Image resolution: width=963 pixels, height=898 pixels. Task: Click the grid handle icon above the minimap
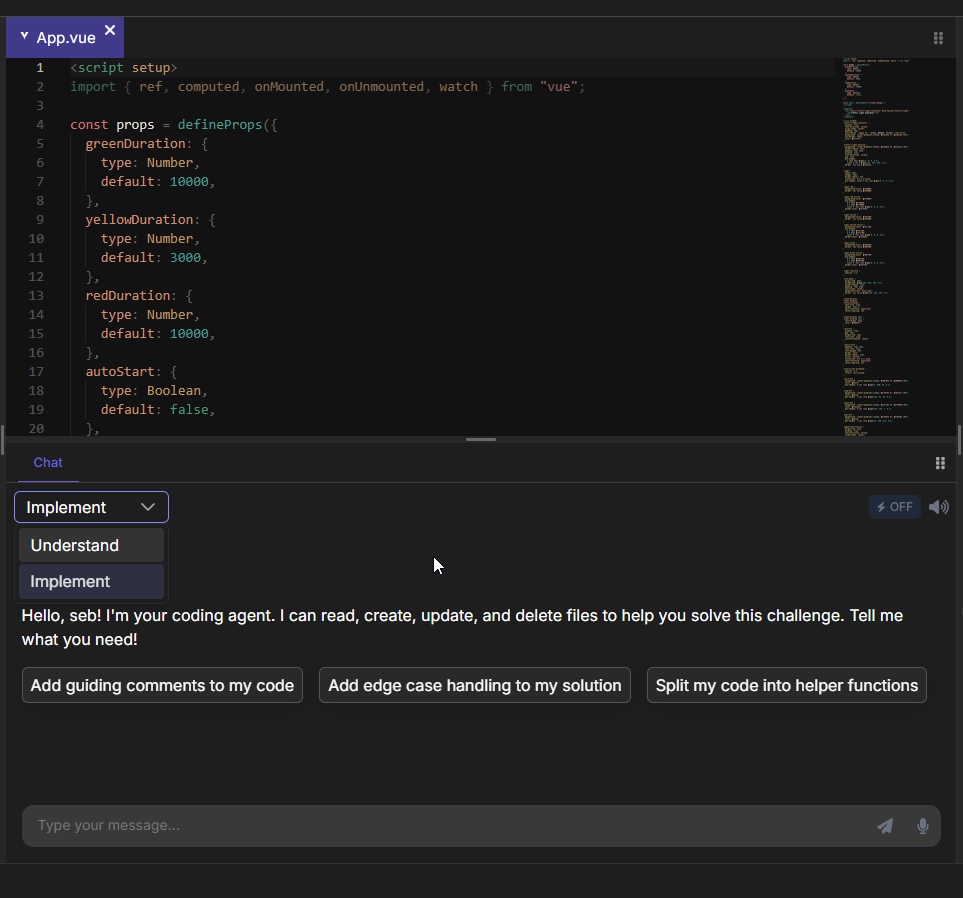pyautogui.click(x=938, y=38)
